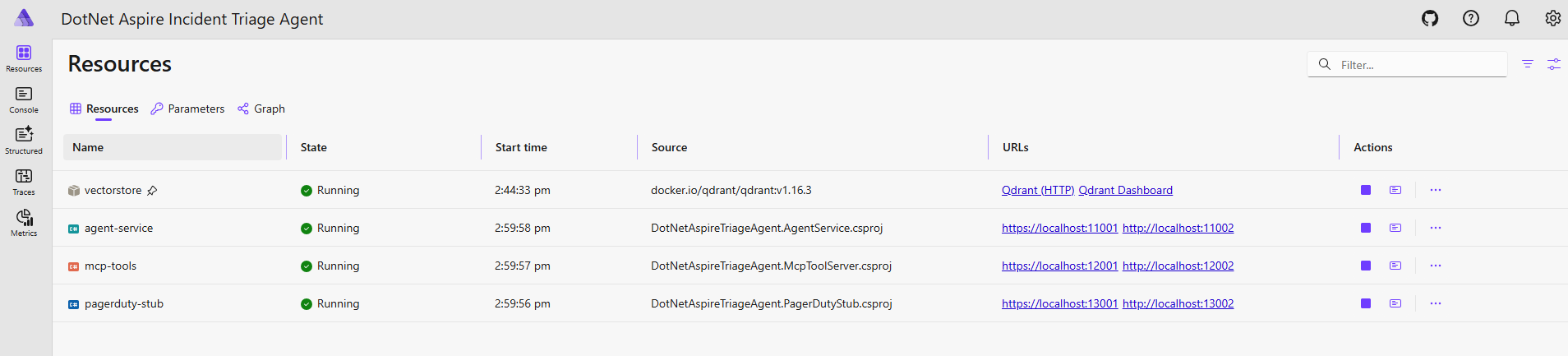This screenshot has height=356, width=1568.
Task: Switch to the Graph tab
Action: 261,109
